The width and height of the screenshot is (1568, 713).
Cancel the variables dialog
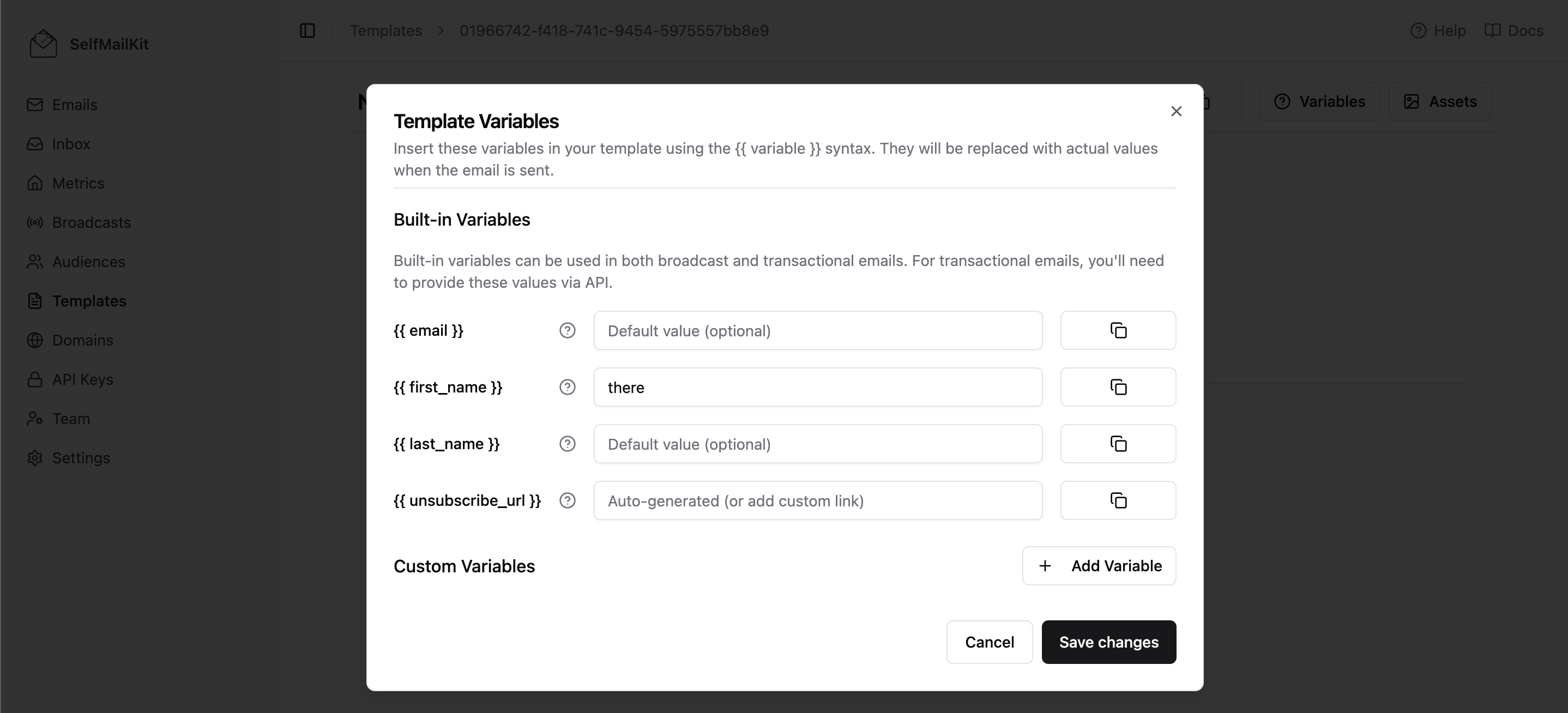989,642
